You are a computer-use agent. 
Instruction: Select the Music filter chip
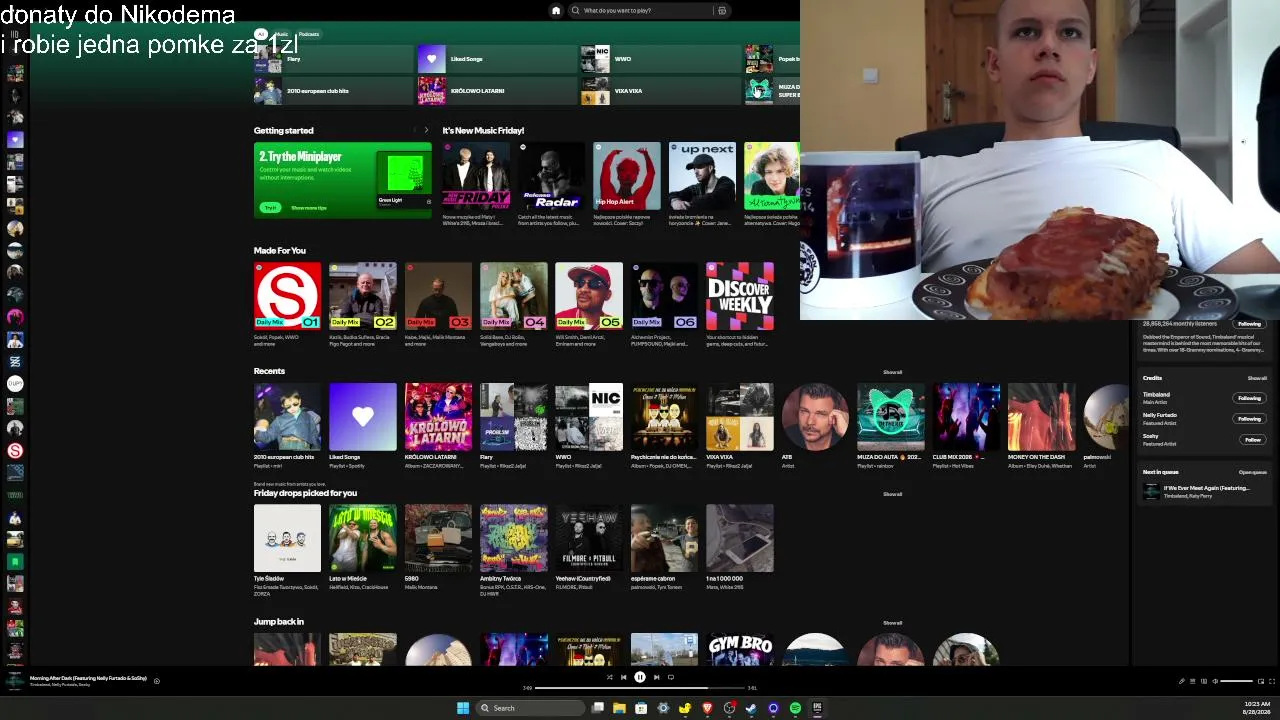pos(282,34)
